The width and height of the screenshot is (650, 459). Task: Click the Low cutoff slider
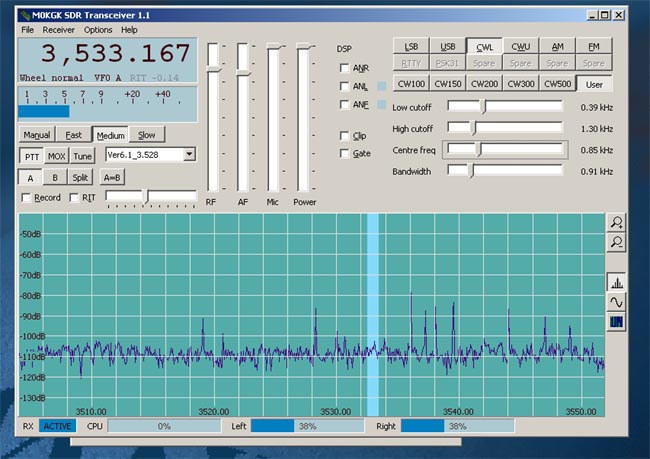pos(484,106)
